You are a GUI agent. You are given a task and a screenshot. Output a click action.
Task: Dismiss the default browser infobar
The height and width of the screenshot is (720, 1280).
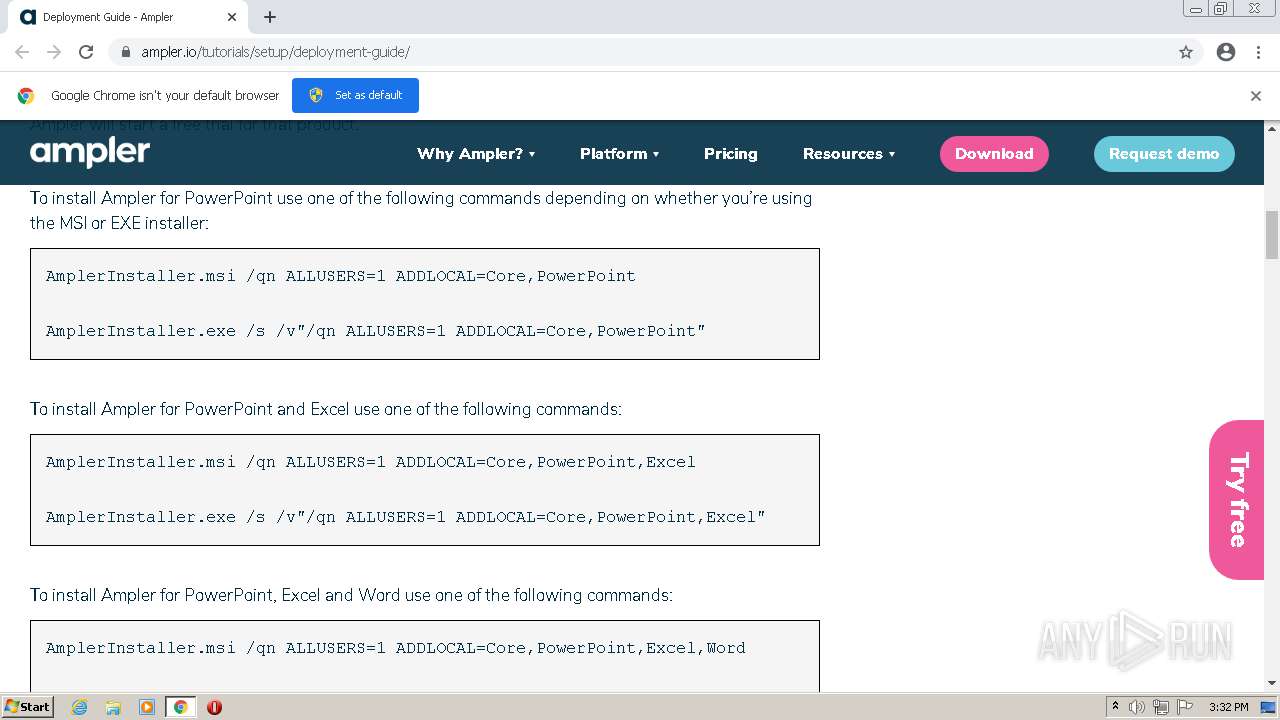(x=1256, y=96)
